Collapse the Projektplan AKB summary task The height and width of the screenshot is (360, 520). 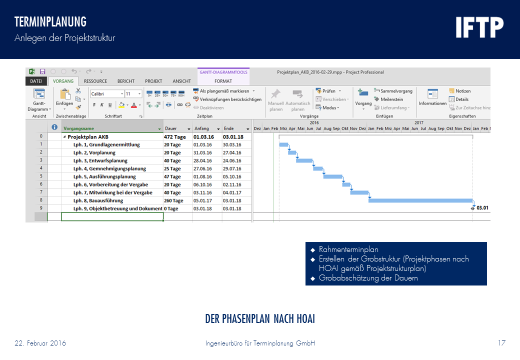click(65, 137)
